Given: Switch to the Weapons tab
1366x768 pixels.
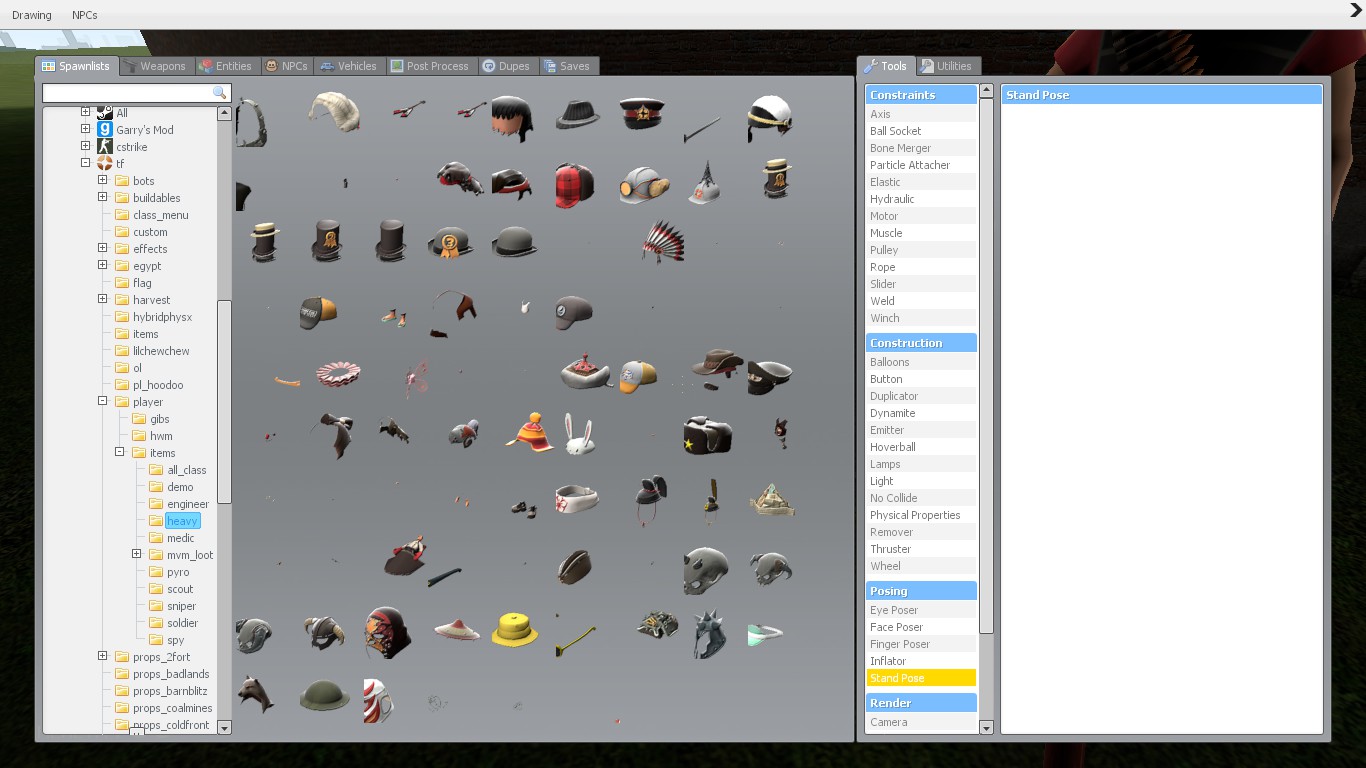Looking at the screenshot, I should coord(155,66).
